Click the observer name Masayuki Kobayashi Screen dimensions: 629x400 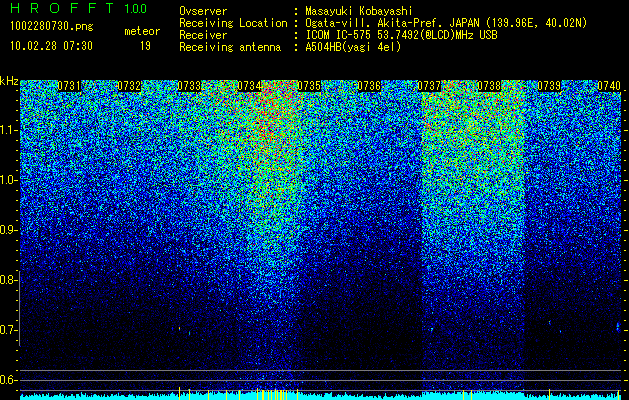359,11
